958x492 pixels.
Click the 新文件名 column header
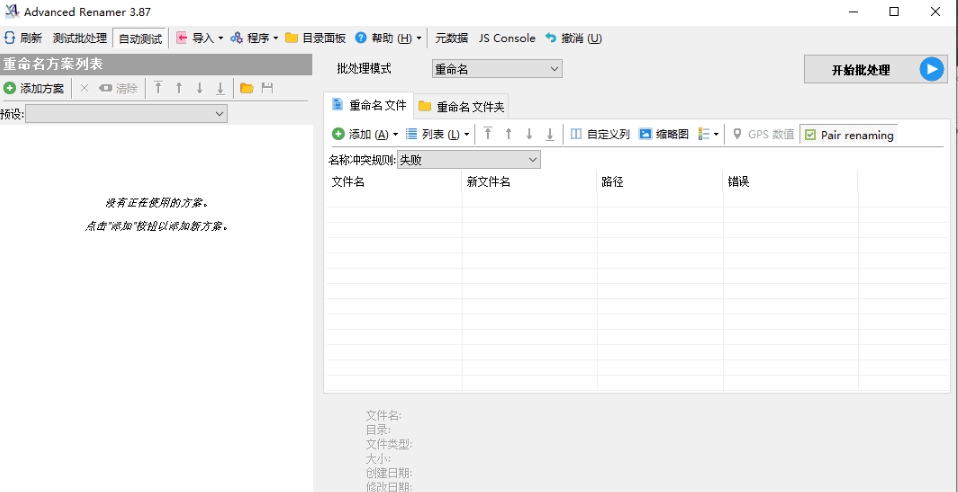pyautogui.click(x=529, y=182)
